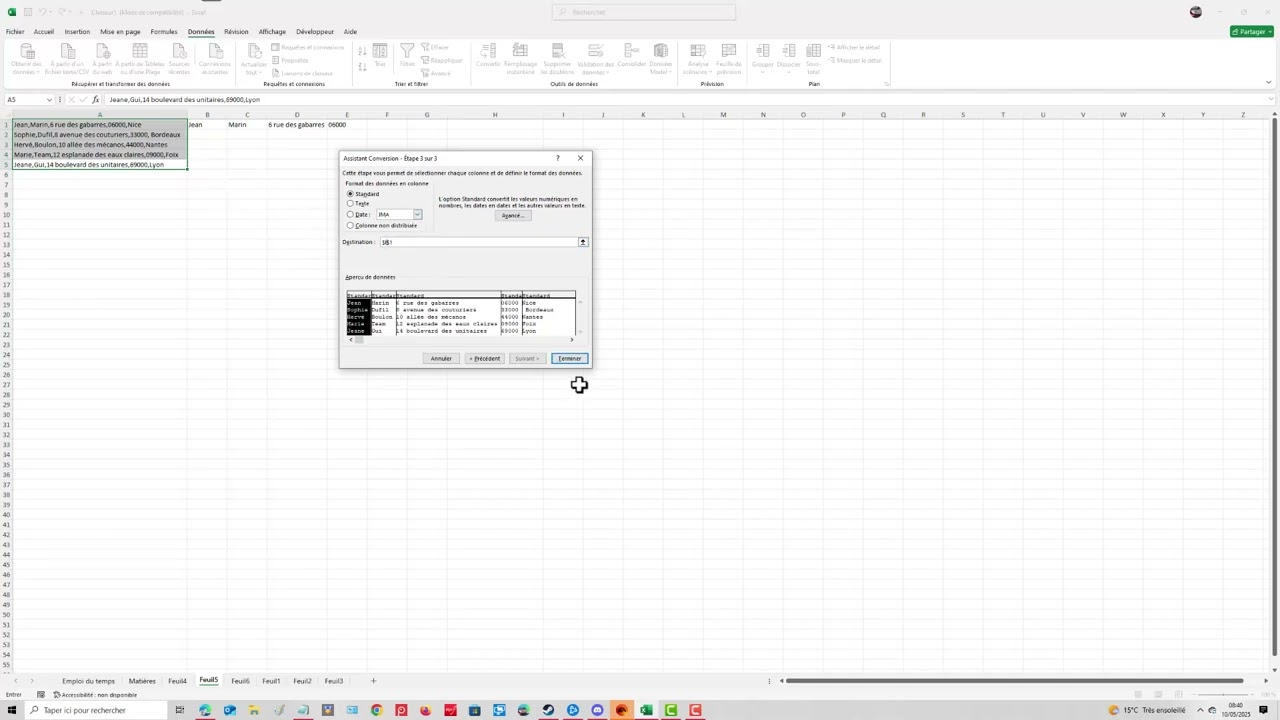Click the Feuille de prévision icon
Screen dimensions: 1280x720
[729, 59]
